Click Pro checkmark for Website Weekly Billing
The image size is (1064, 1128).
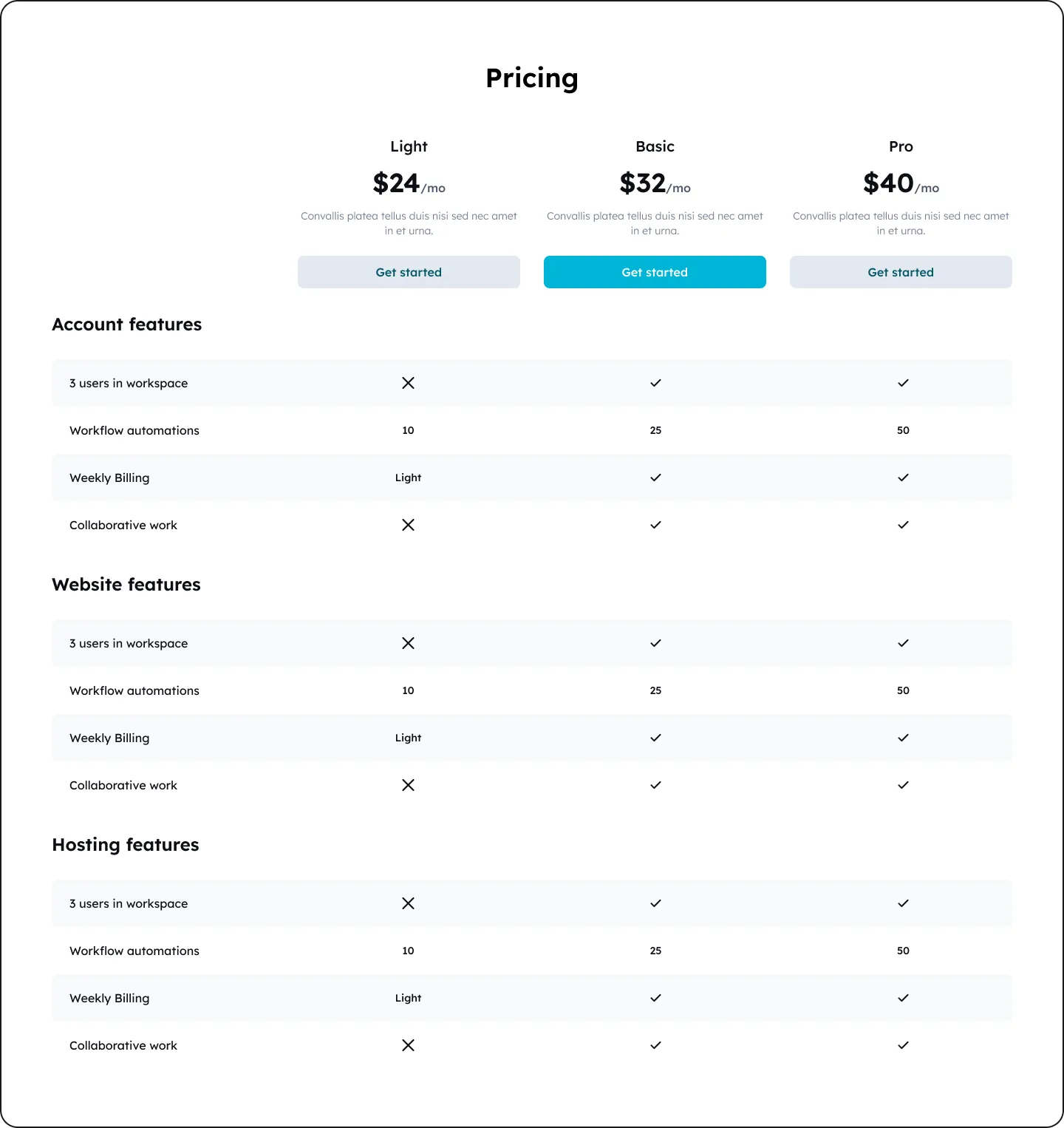click(x=903, y=738)
